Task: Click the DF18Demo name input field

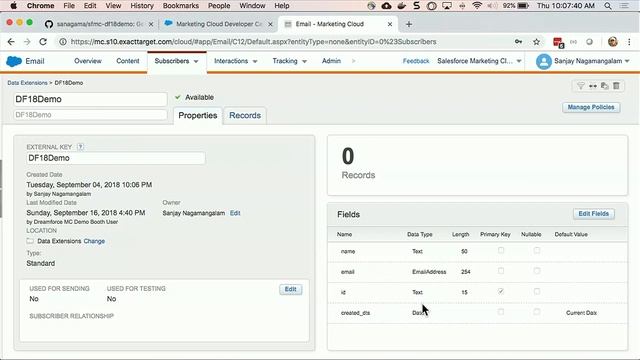Action: 90,99
